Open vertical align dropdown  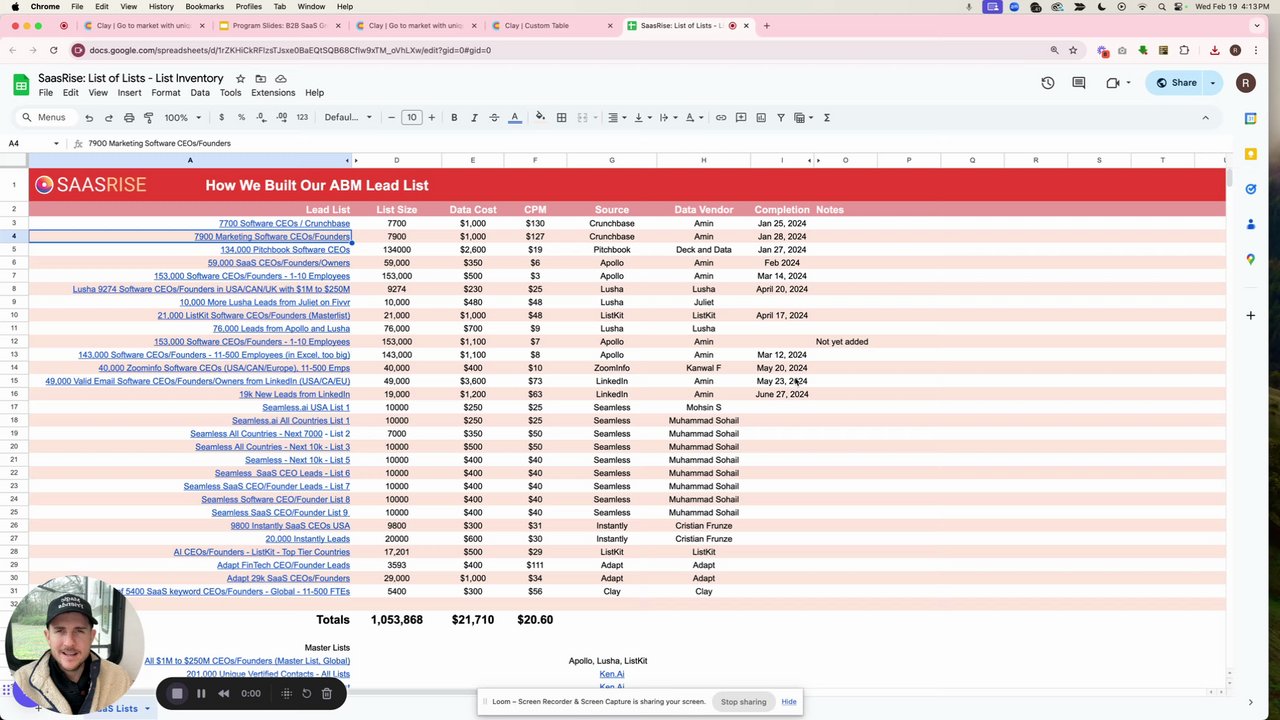[x=641, y=118]
